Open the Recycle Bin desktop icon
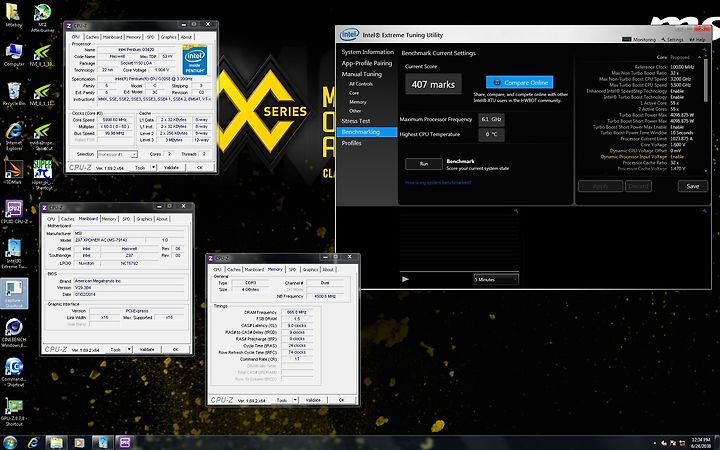The width and height of the screenshot is (720, 450). 14,94
